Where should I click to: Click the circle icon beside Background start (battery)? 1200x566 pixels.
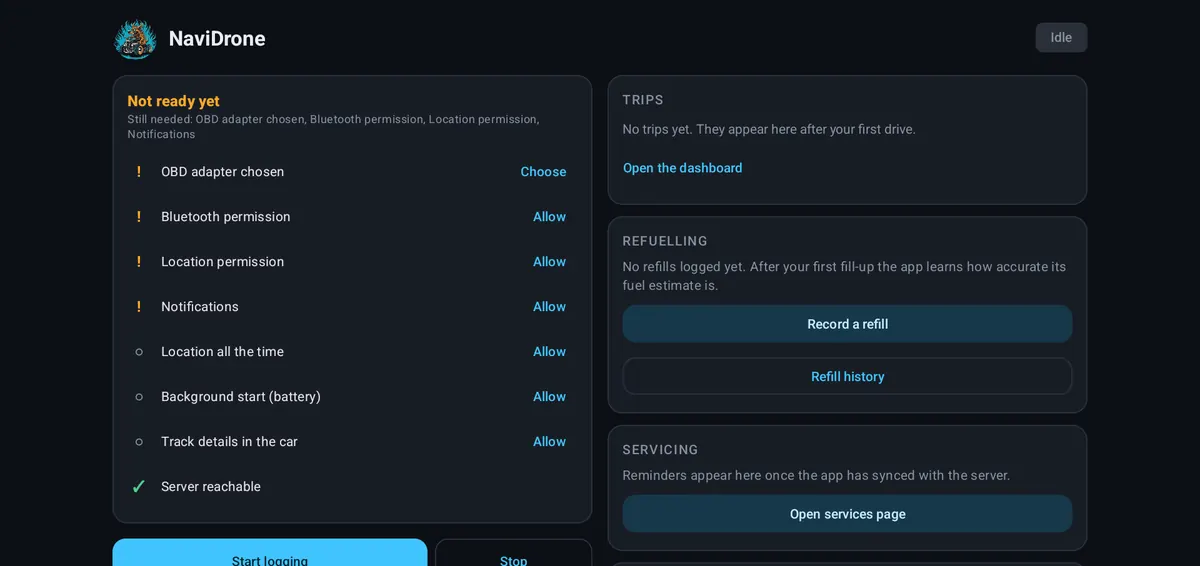tap(139, 397)
